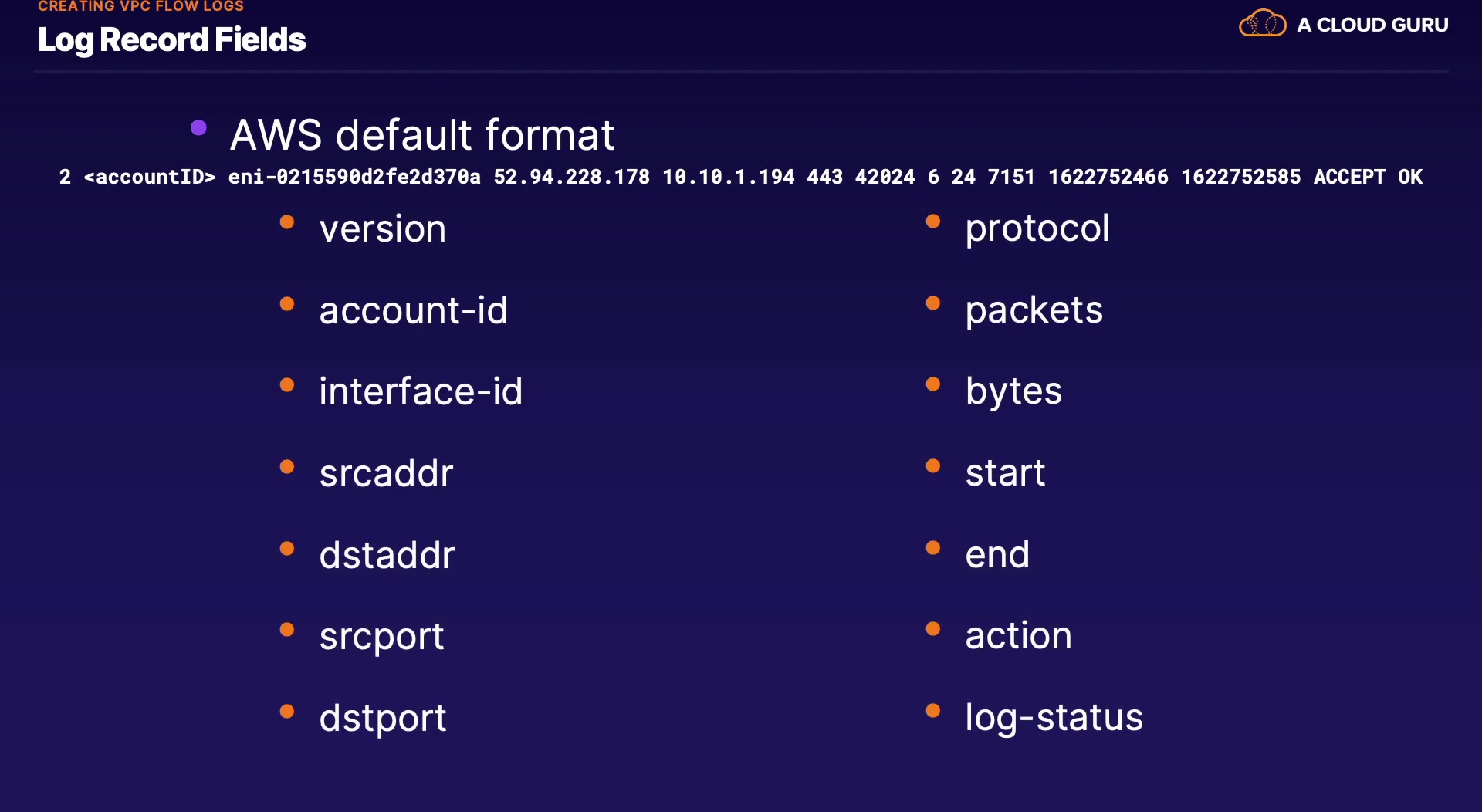Click the eni-0215590d2fe2d370a interface value

tap(354, 177)
